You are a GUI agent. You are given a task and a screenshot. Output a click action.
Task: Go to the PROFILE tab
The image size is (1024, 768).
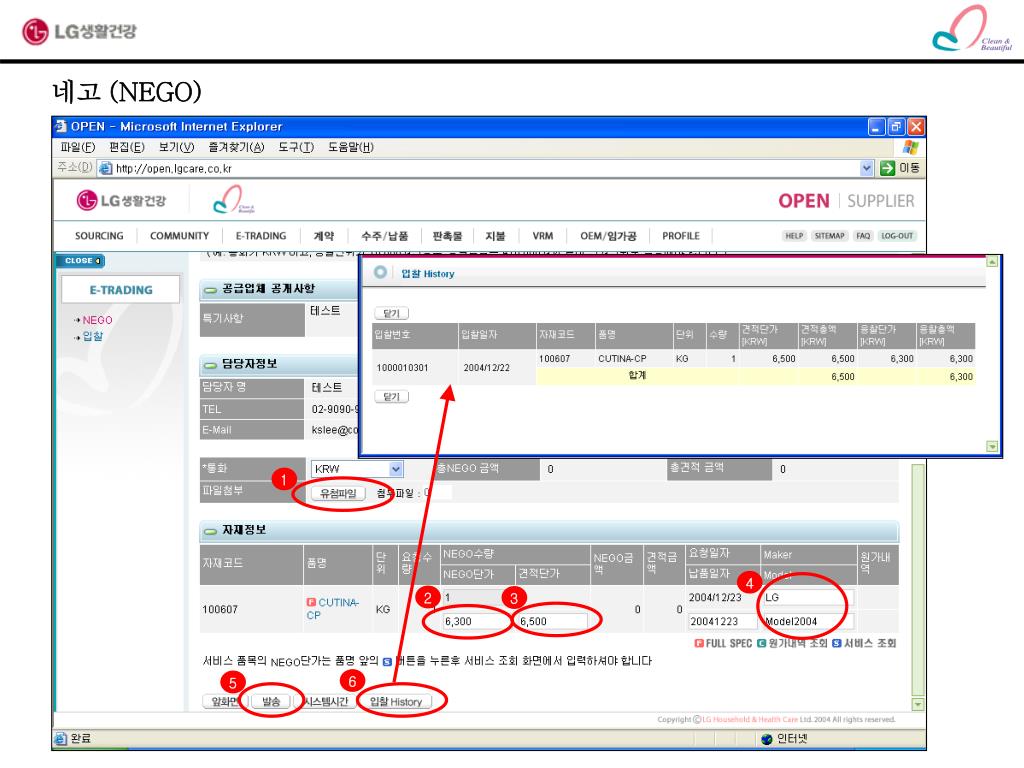tap(681, 236)
